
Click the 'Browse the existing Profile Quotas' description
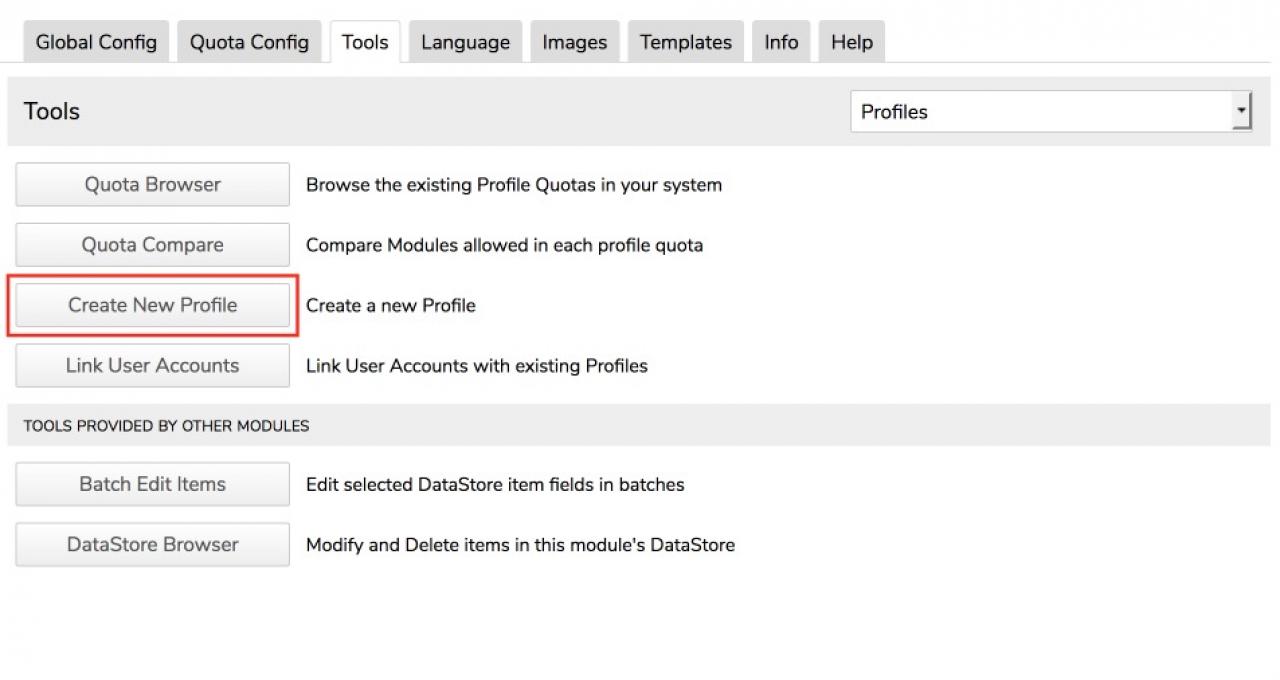tap(513, 185)
